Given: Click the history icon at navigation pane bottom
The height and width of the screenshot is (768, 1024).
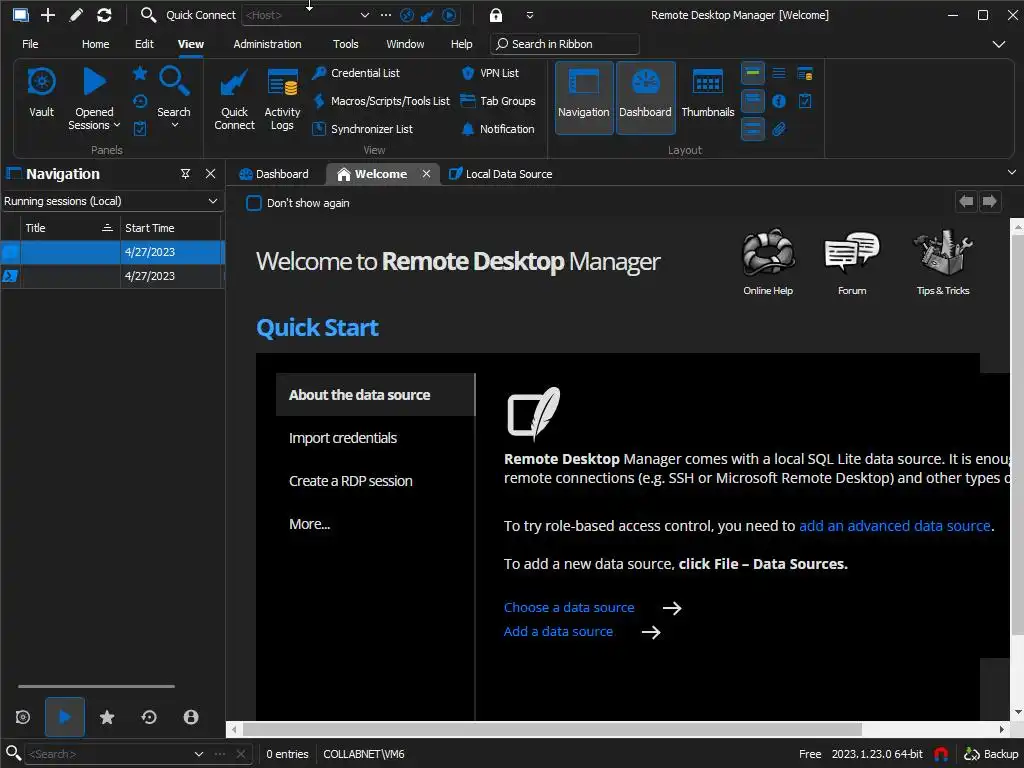Looking at the screenshot, I should pos(149,717).
